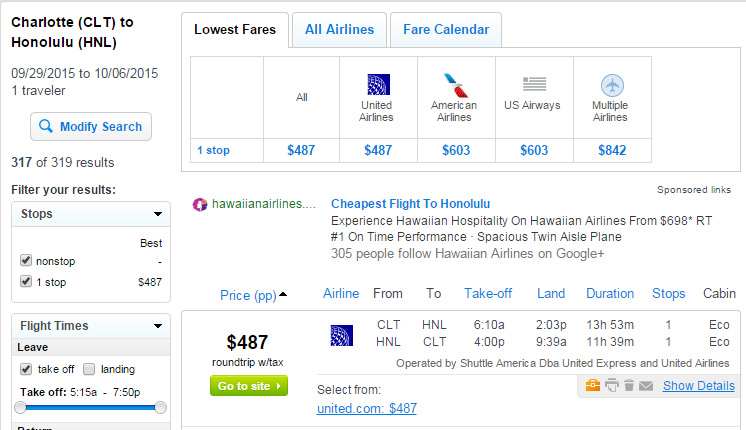The width and height of the screenshot is (746, 430).
Task: Enable the landing time checkbox
Action: click(x=89, y=369)
